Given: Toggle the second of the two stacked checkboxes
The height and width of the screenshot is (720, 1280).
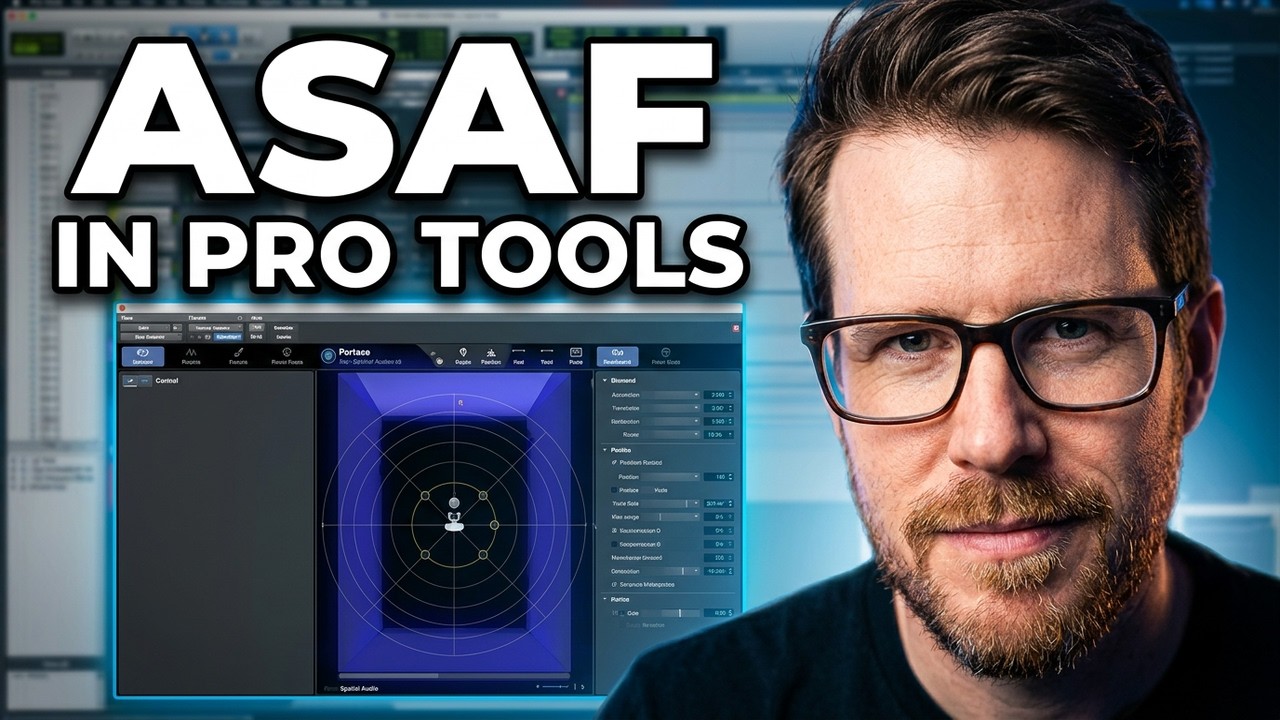Looking at the screenshot, I should [614, 543].
